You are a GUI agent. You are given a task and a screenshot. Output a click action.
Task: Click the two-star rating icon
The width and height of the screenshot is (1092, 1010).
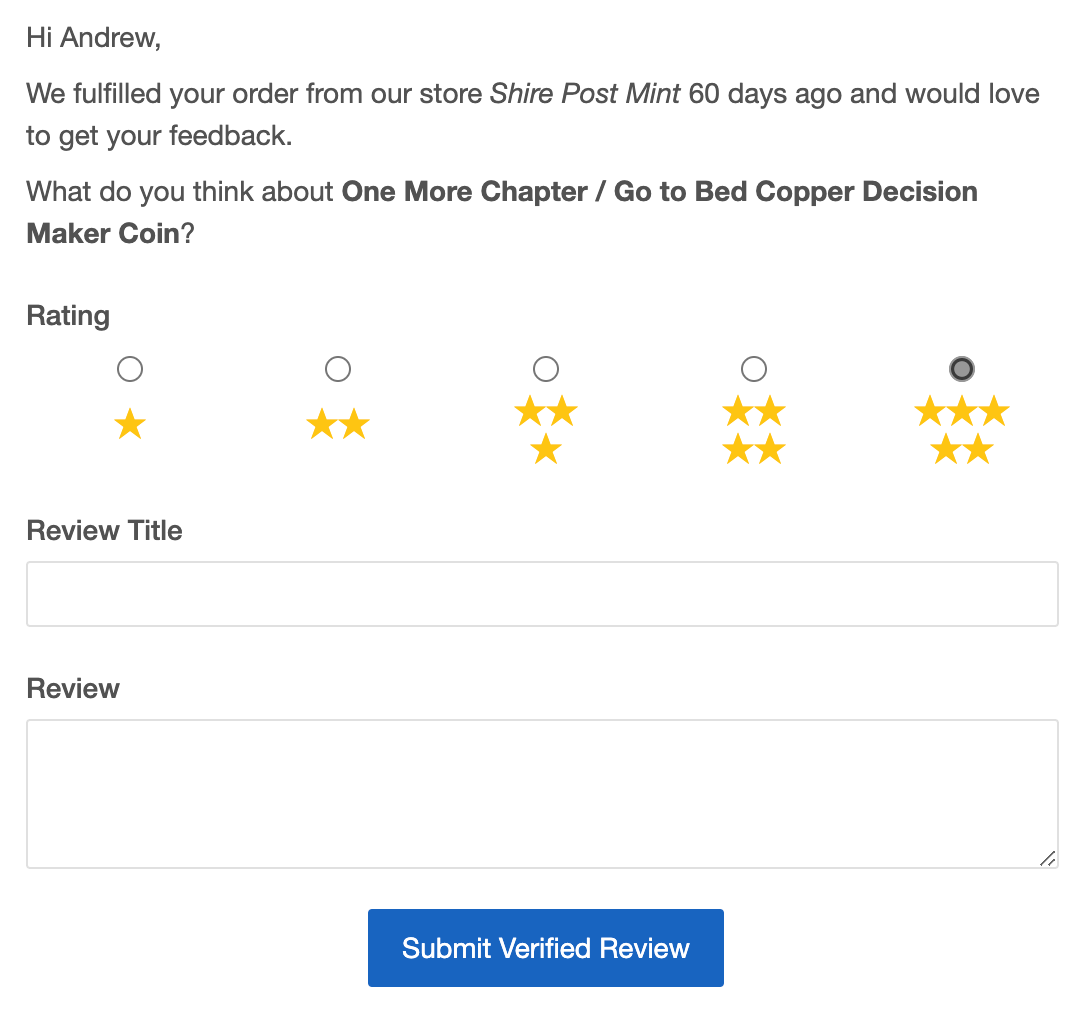click(x=338, y=424)
